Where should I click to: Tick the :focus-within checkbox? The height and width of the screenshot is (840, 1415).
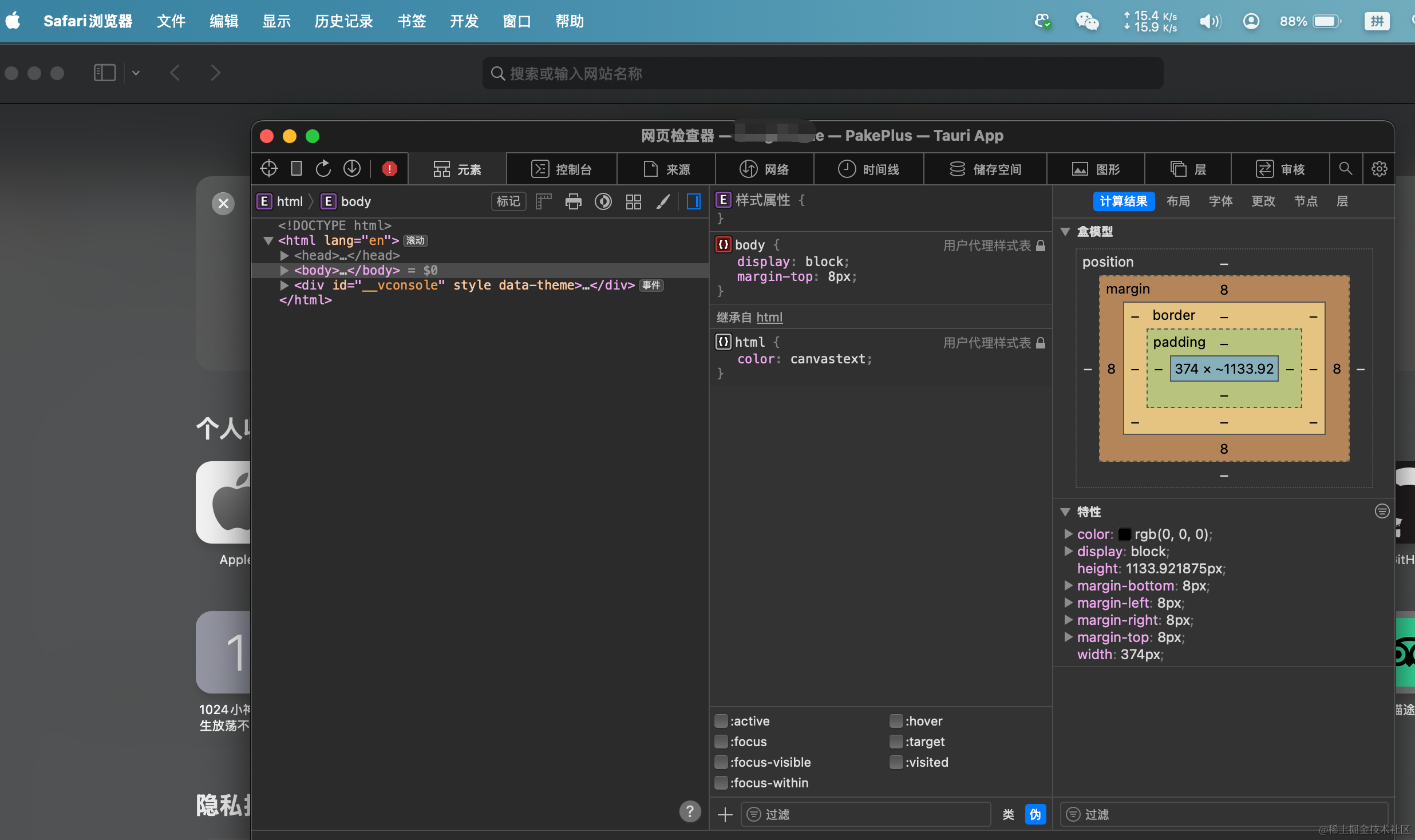(721, 783)
